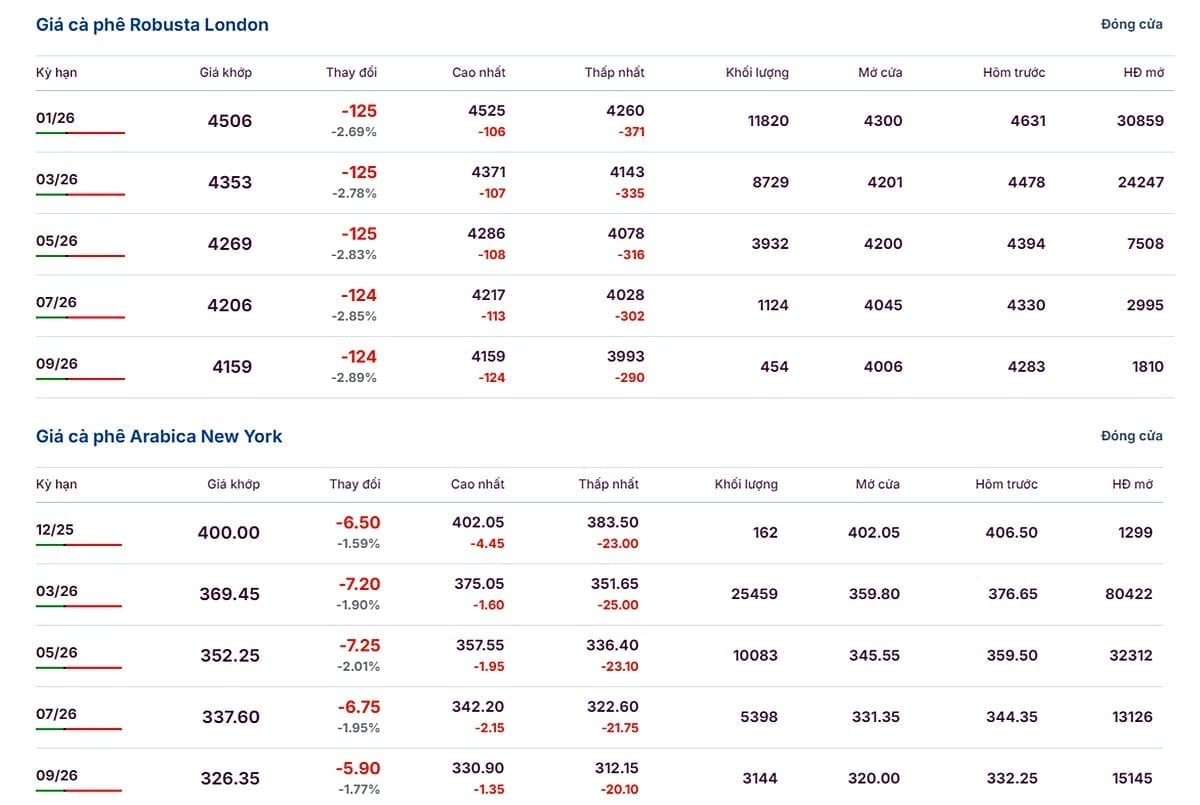The width and height of the screenshot is (1200, 805).
Task: Click the 'Giá cà phê Arabica New York' heading
Action: click(x=159, y=437)
